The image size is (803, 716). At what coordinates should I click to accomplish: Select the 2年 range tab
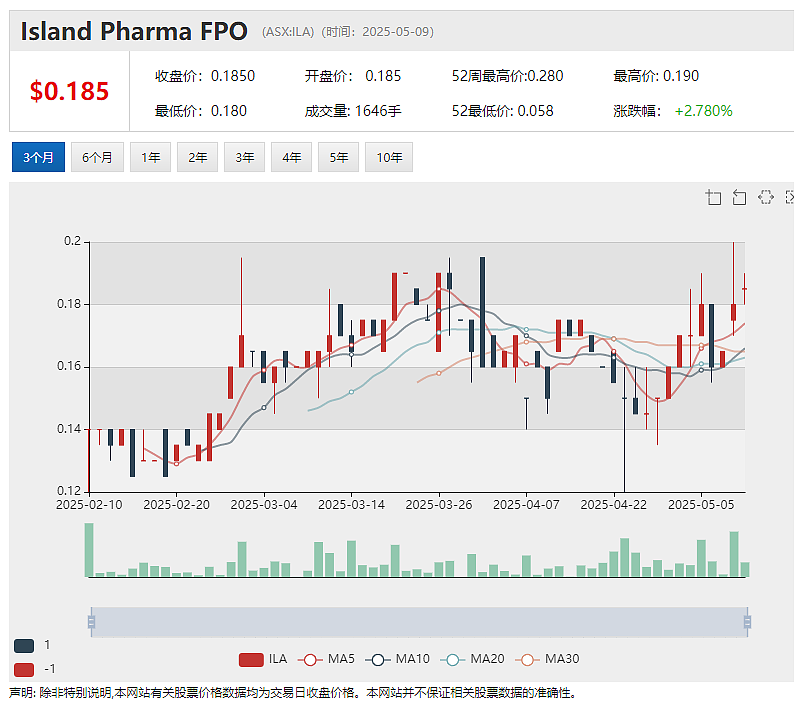(197, 157)
